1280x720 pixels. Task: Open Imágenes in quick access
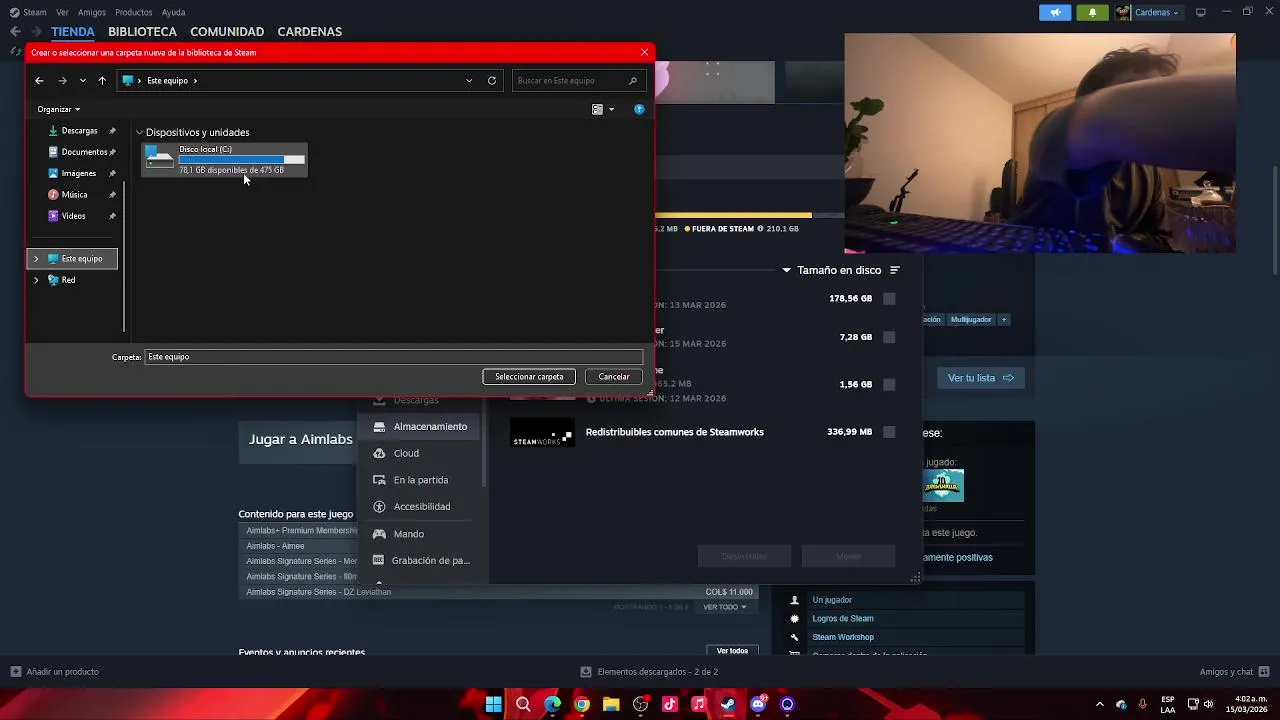tap(78, 173)
